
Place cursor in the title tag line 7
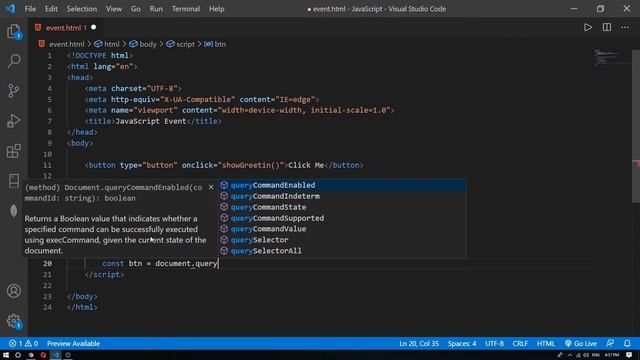(x=153, y=121)
